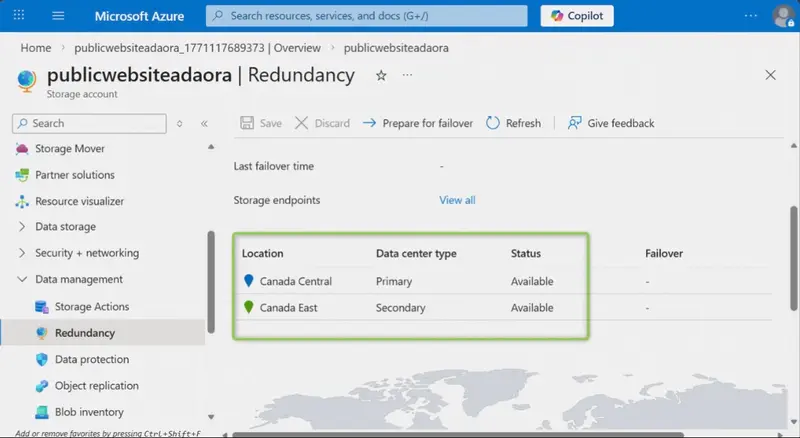Click the sidebar scroll up arrow
Viewport: 800px width, 438px height.
[x=211, y=147]
